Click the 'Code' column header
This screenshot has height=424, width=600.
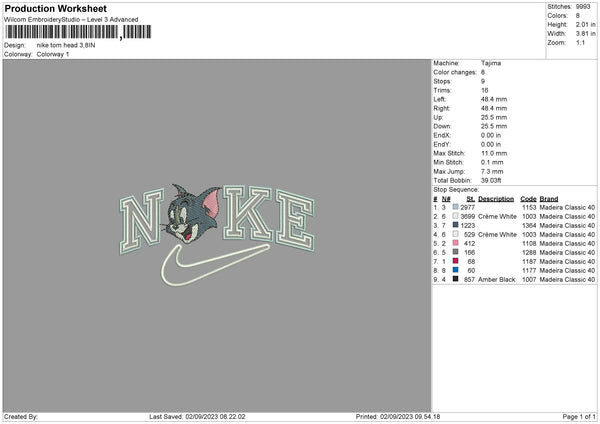[528, 199]
